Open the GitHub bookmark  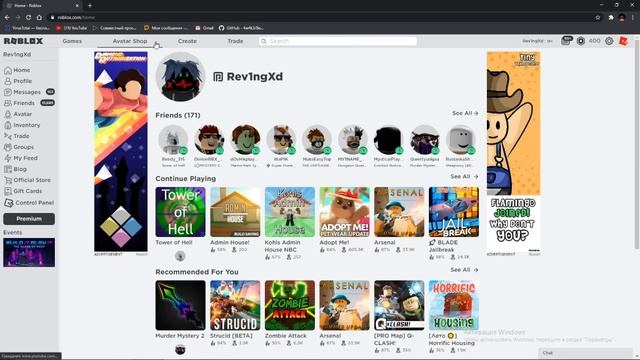pyautogui.click(x=241, y=28)
